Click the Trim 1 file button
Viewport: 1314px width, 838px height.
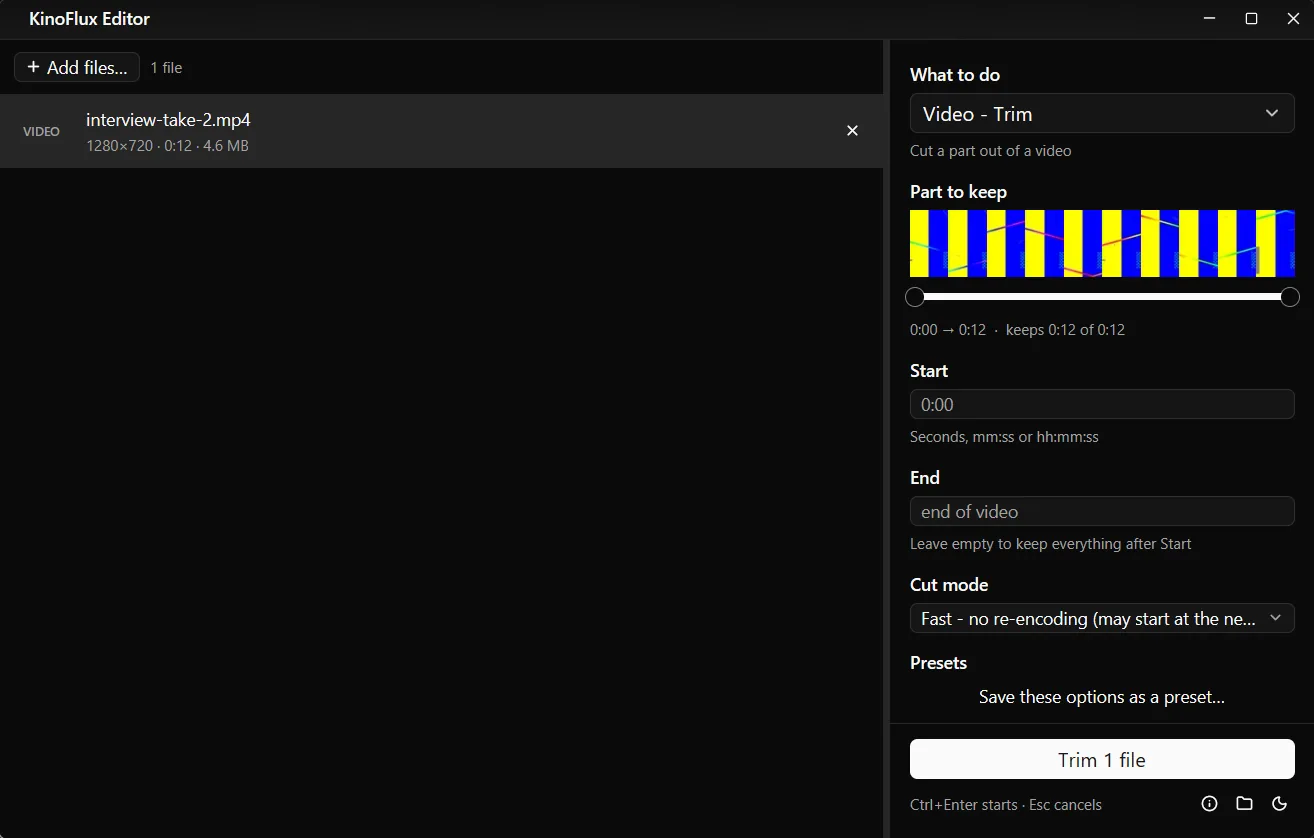1102,759
